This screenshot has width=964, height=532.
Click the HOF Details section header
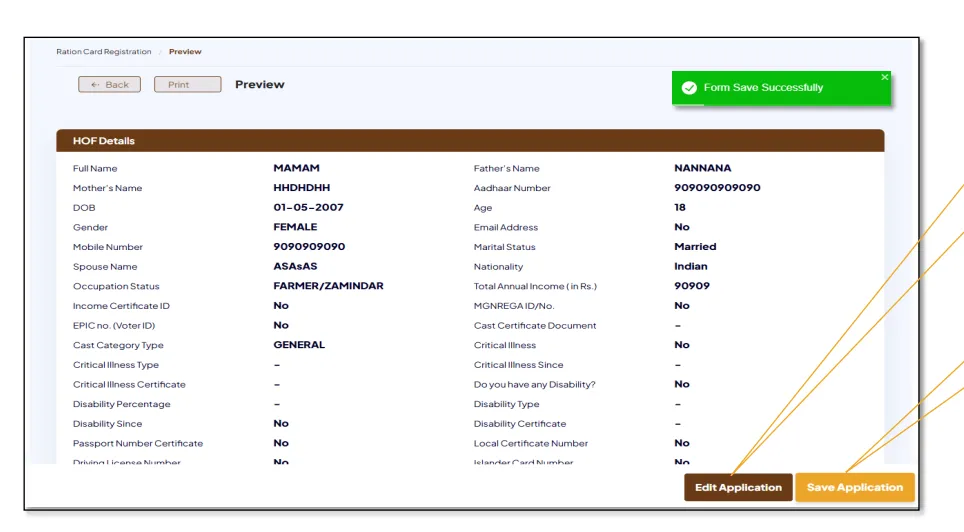tap(470, 141)
